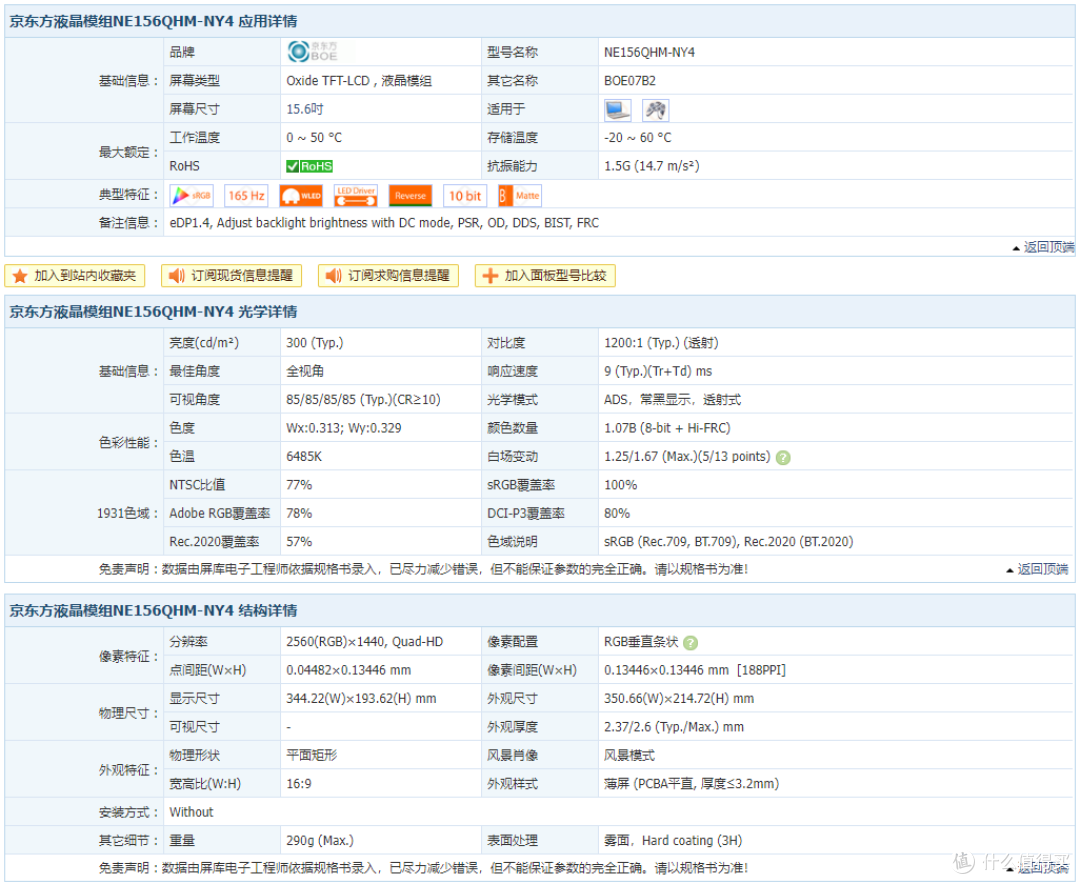The width and height of the screenshot is (1080, 884).
Task: Click the 165 Hz feature badge
Action: pos(246,196)
